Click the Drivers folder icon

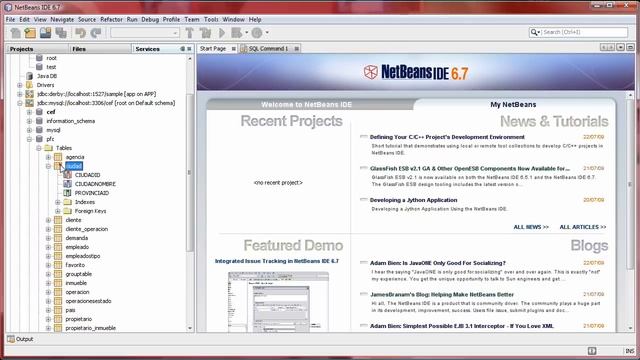[29, 85]
